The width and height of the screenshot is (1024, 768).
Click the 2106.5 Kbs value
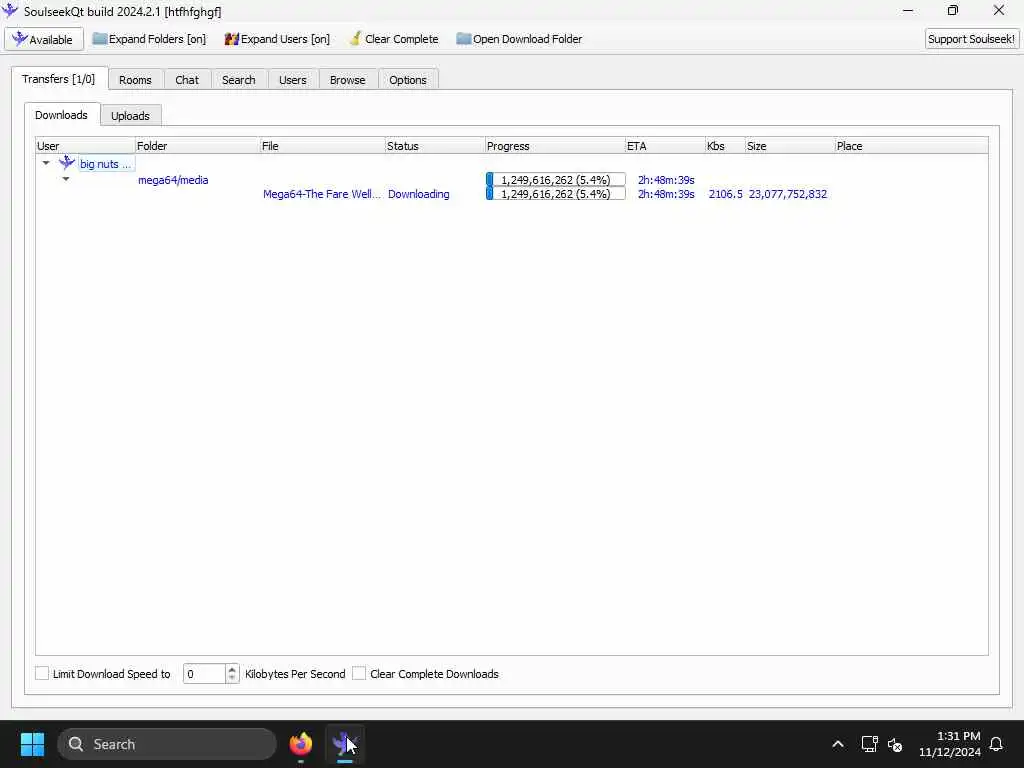726,194
